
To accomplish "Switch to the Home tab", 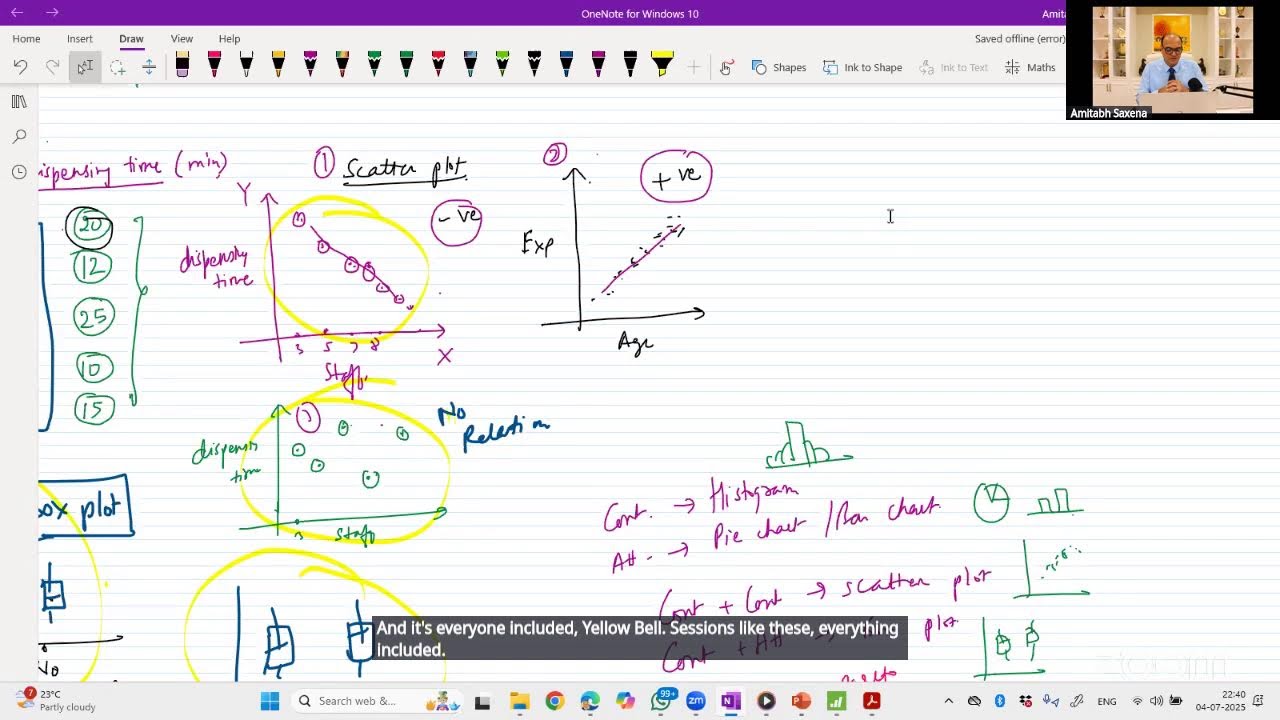I will 26,39.
